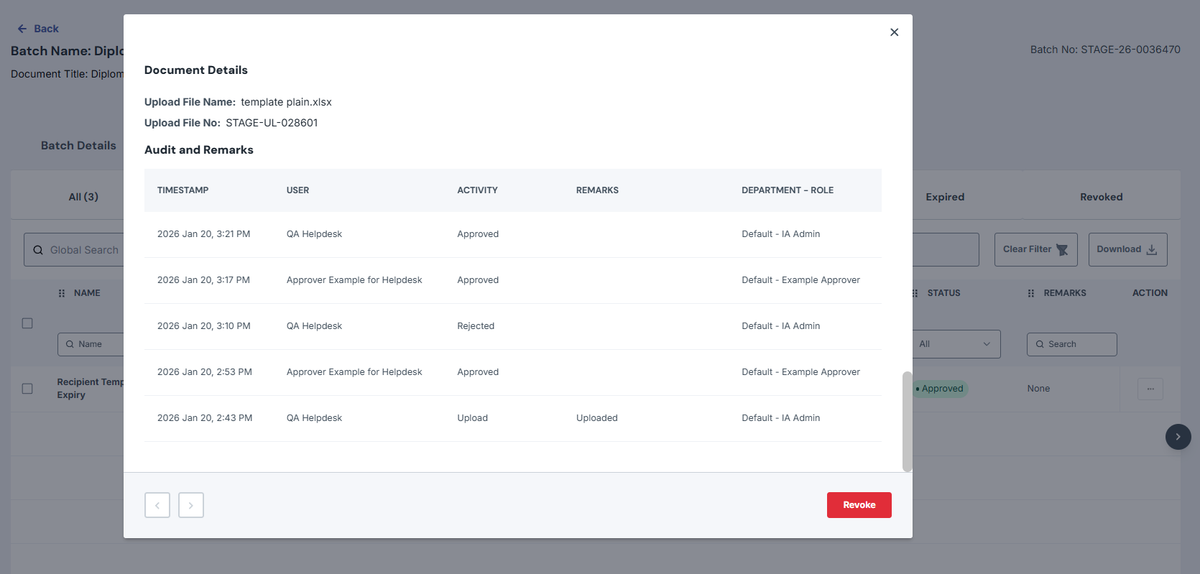This screenshot has width=1200, height=574.
Task: Switch to the Revoked tab
Action: (1101, 197)
